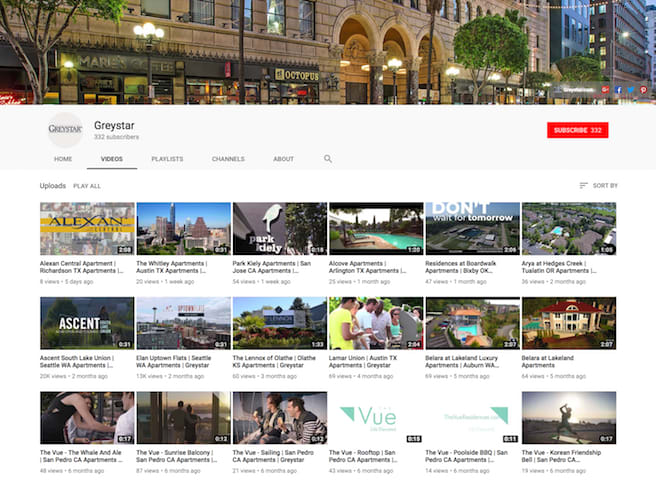Open the Residences at Boardwalk thumbnail
This screenshot has height=480, width=656.
pos(473,228)
